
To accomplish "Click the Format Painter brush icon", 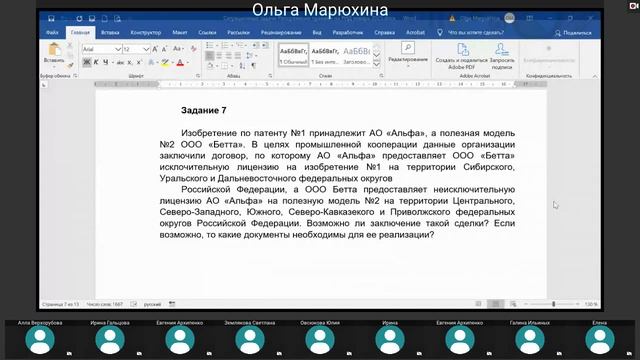I will coord(70,65).
